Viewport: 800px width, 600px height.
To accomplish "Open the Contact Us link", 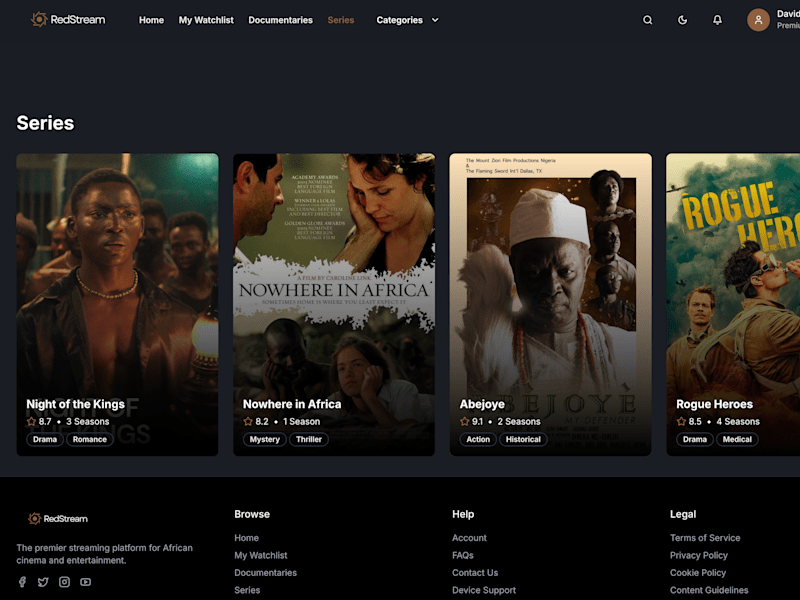I will click(475, 572).
